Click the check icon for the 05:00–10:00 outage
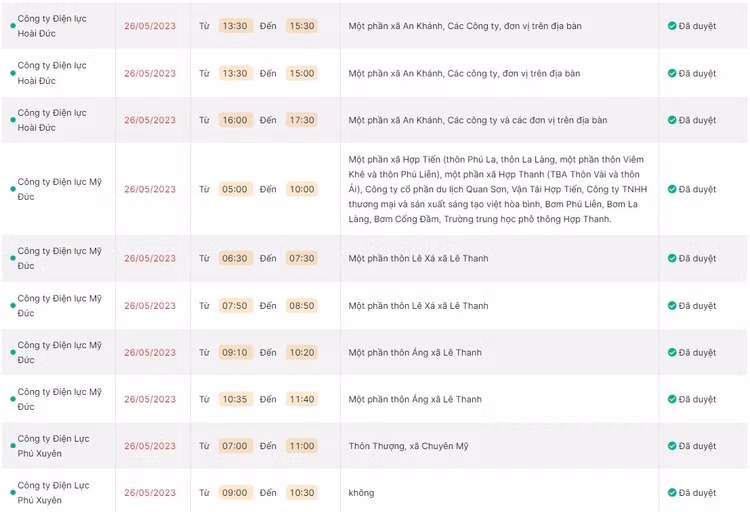Screen dimensions: 750x512 [x=672, y=189]
